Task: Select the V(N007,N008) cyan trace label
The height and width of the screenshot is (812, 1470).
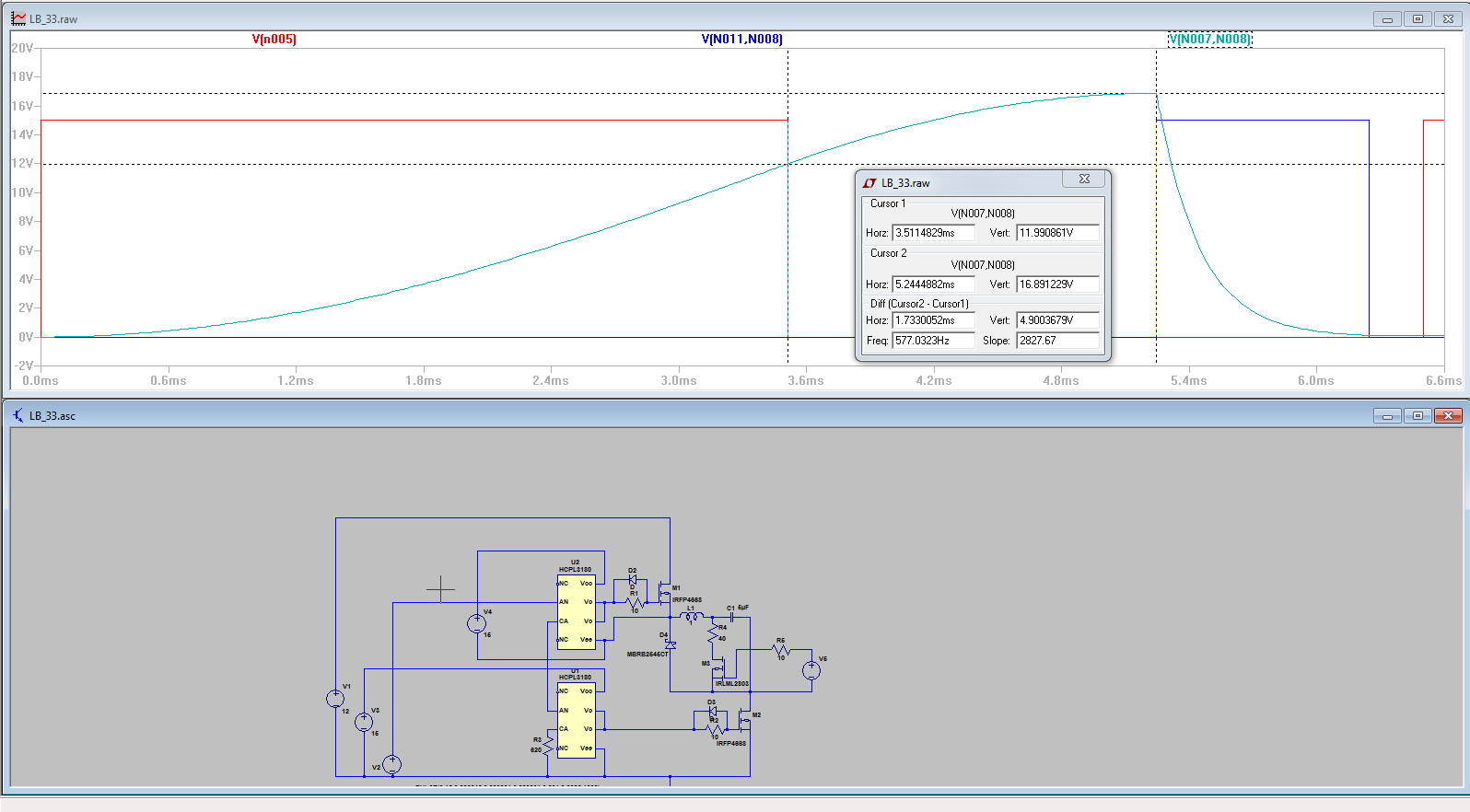Action: point(1209,40)
